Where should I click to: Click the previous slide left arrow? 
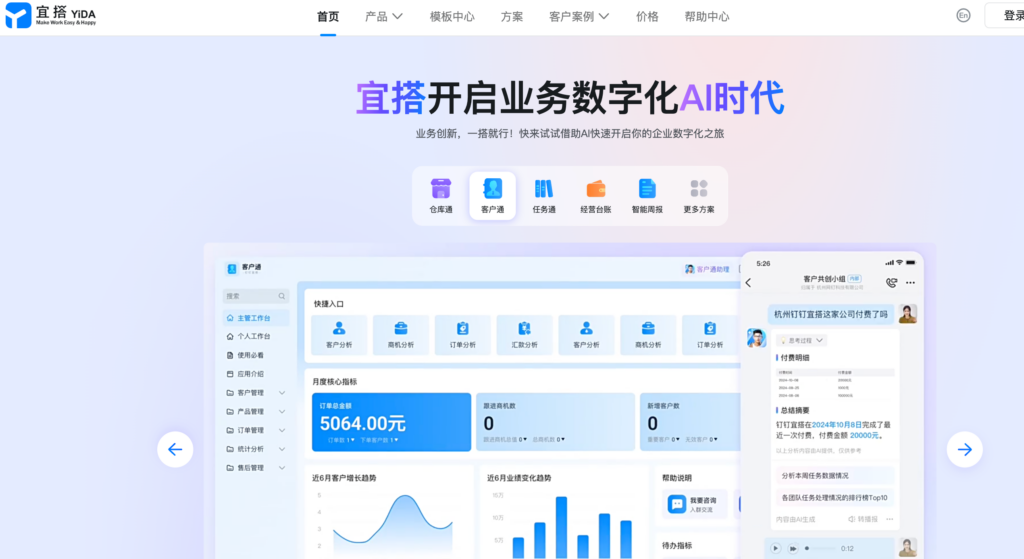click(175, 449)
